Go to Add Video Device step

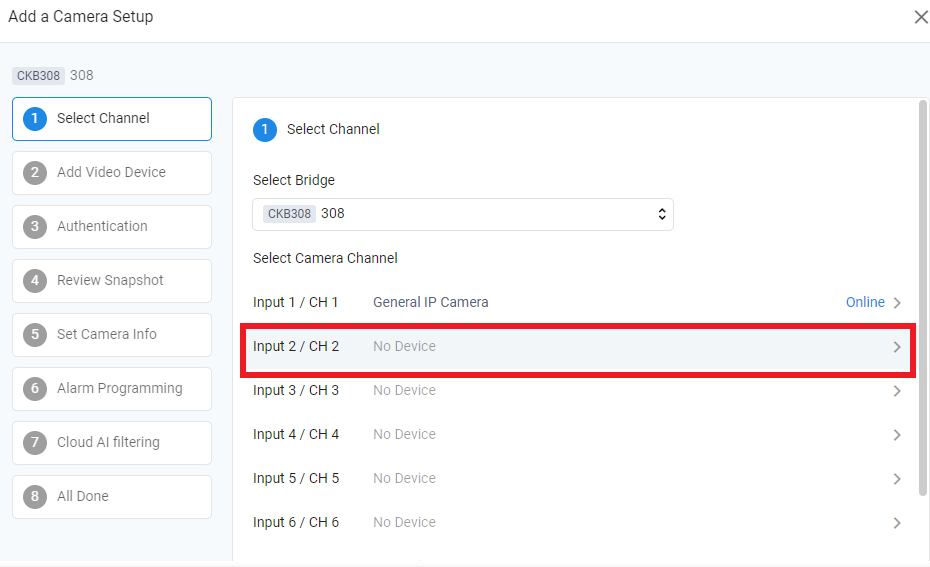click(112, 173)
